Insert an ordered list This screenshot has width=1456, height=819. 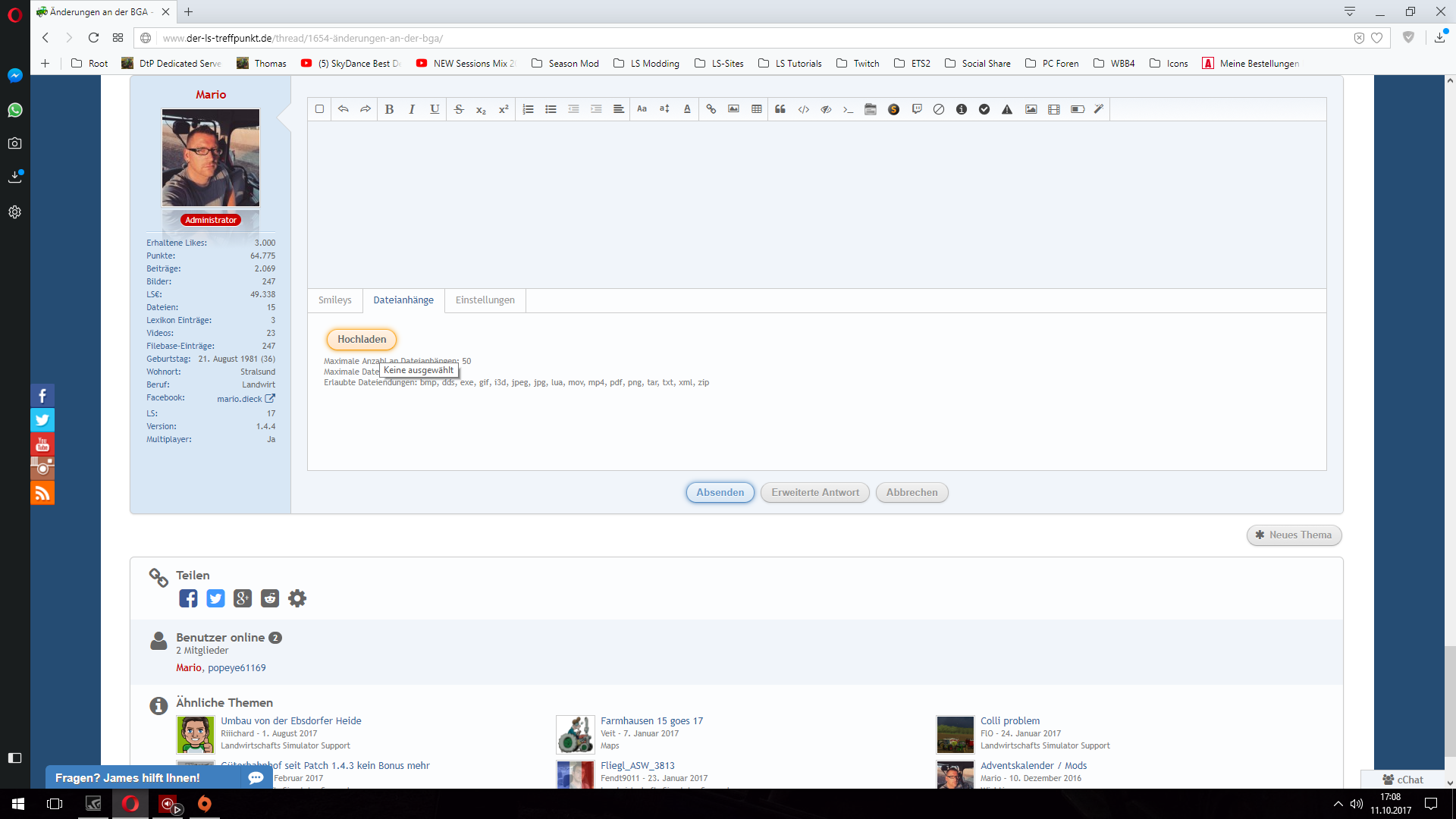[528, 109]
